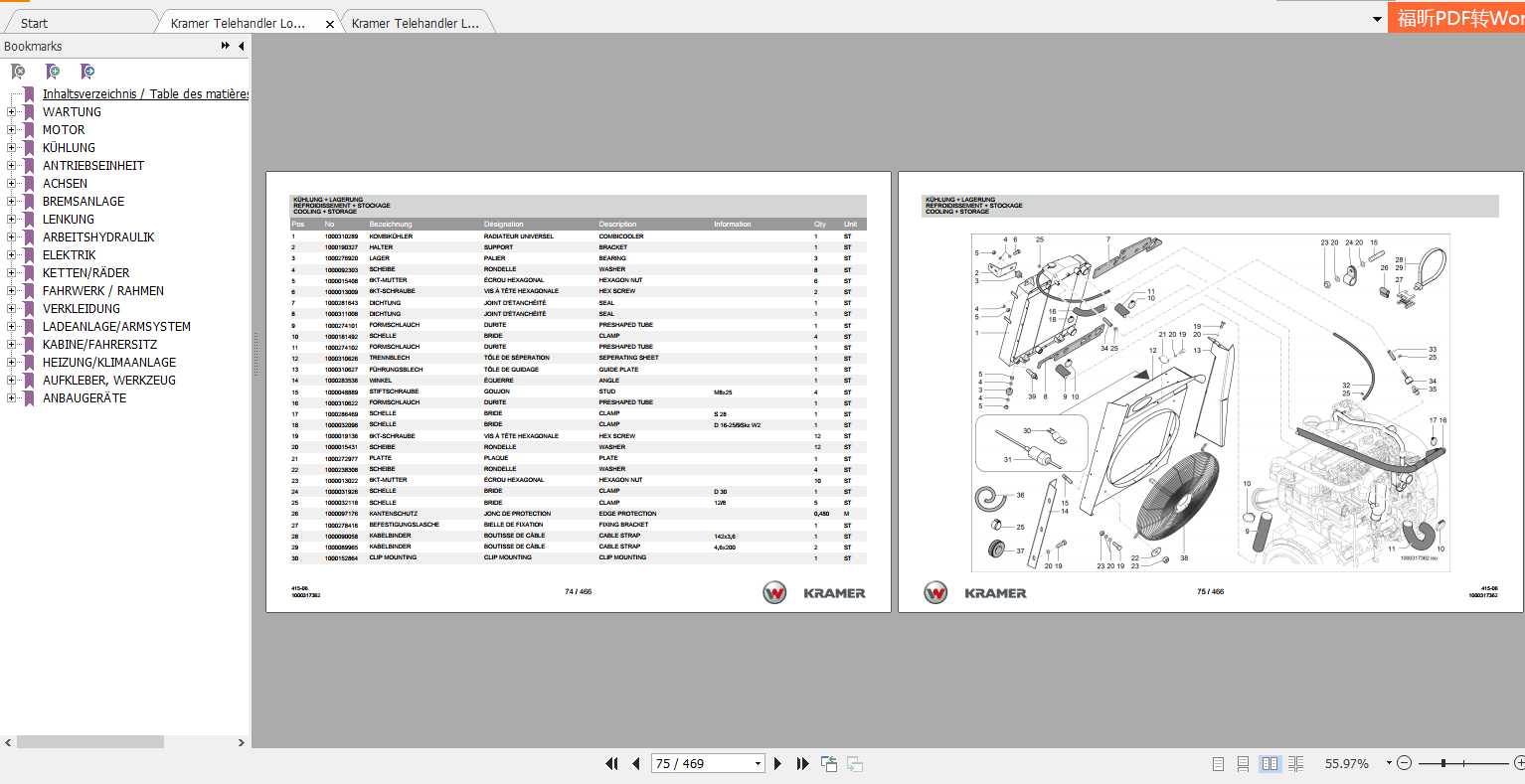
Task: Click the parts list page 74
Action: pos(579,392)
